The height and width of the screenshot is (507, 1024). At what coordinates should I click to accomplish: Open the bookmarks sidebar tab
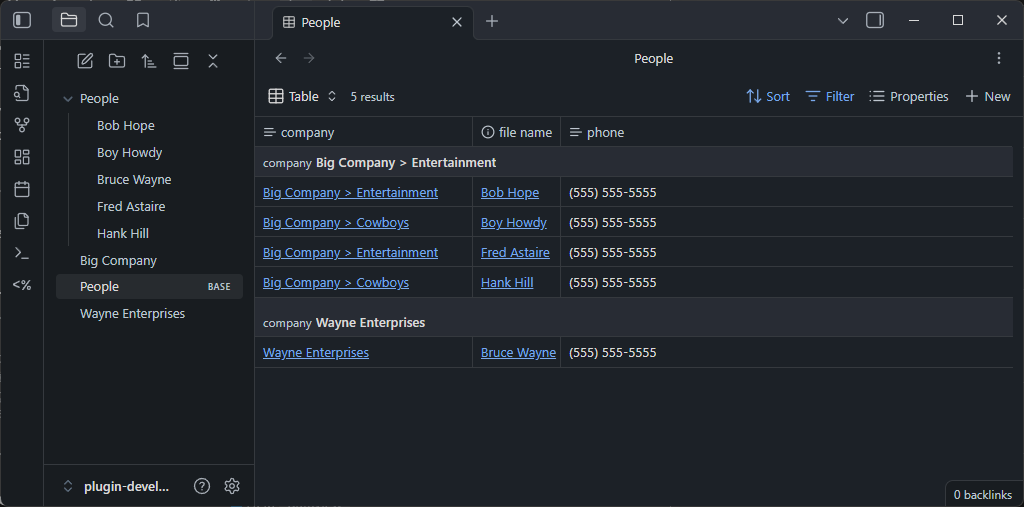click(x=143, y=20)
